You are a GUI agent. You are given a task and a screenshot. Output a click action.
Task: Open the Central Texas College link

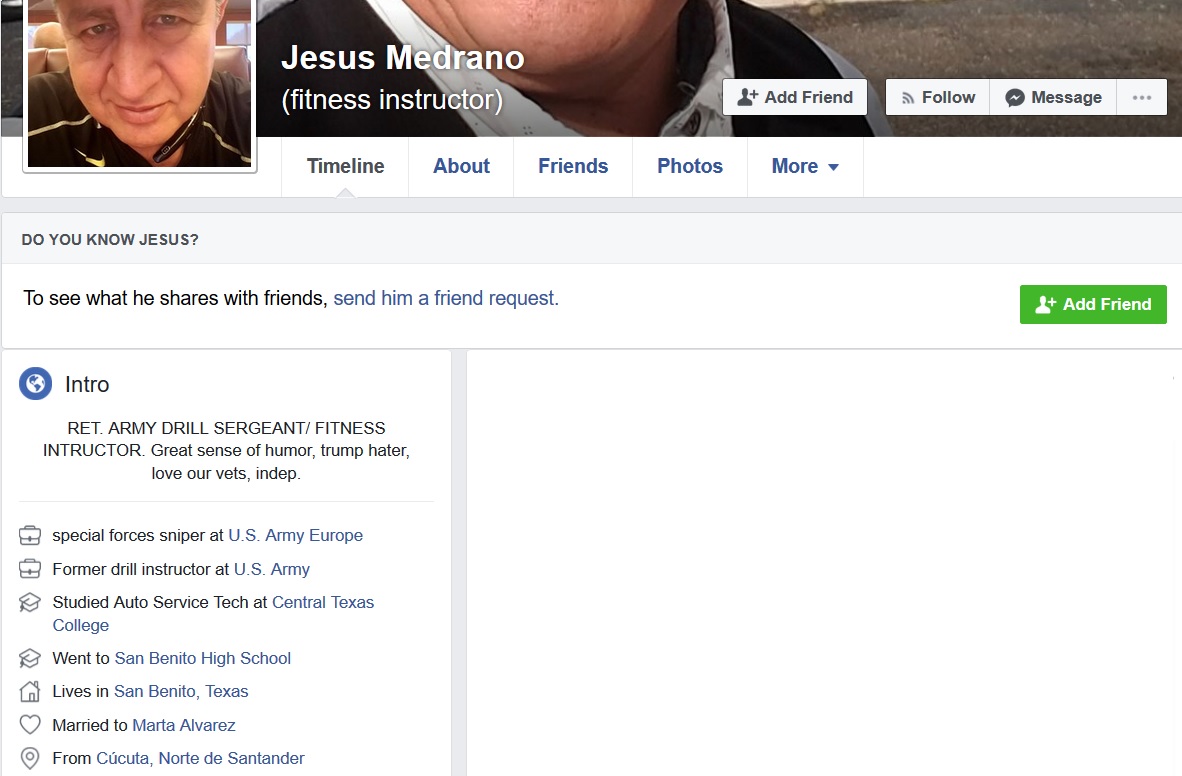(x=322, y=603)
